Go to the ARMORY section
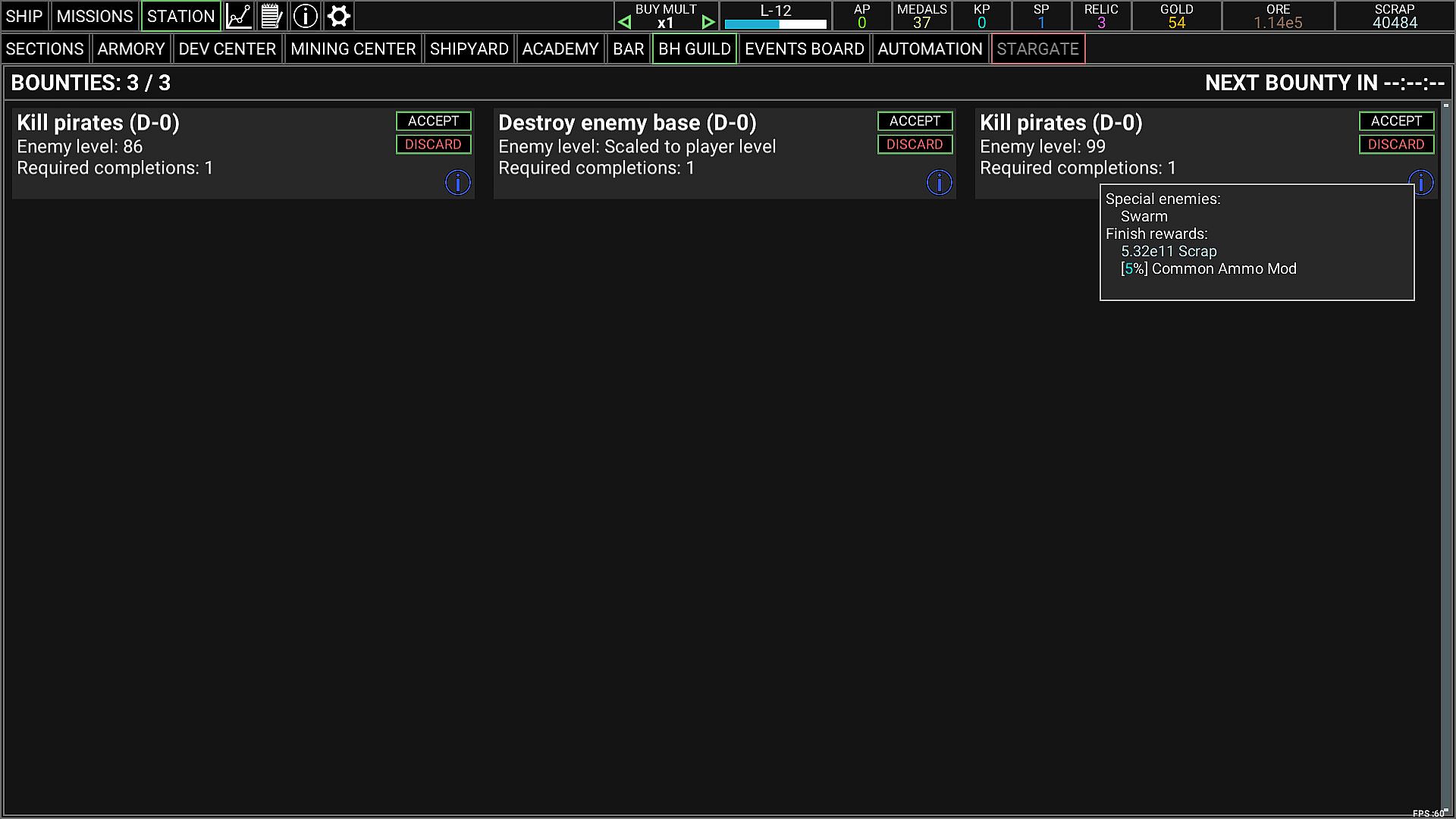 click(130, 49)
